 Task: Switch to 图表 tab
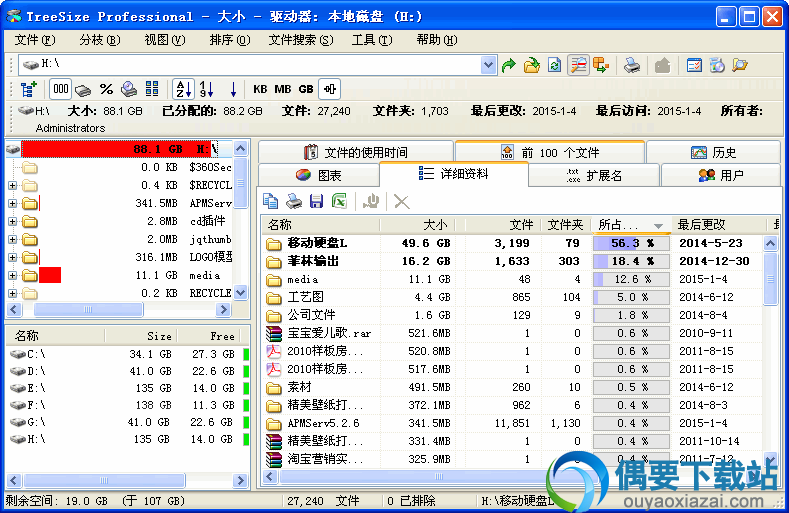[319, 175]
